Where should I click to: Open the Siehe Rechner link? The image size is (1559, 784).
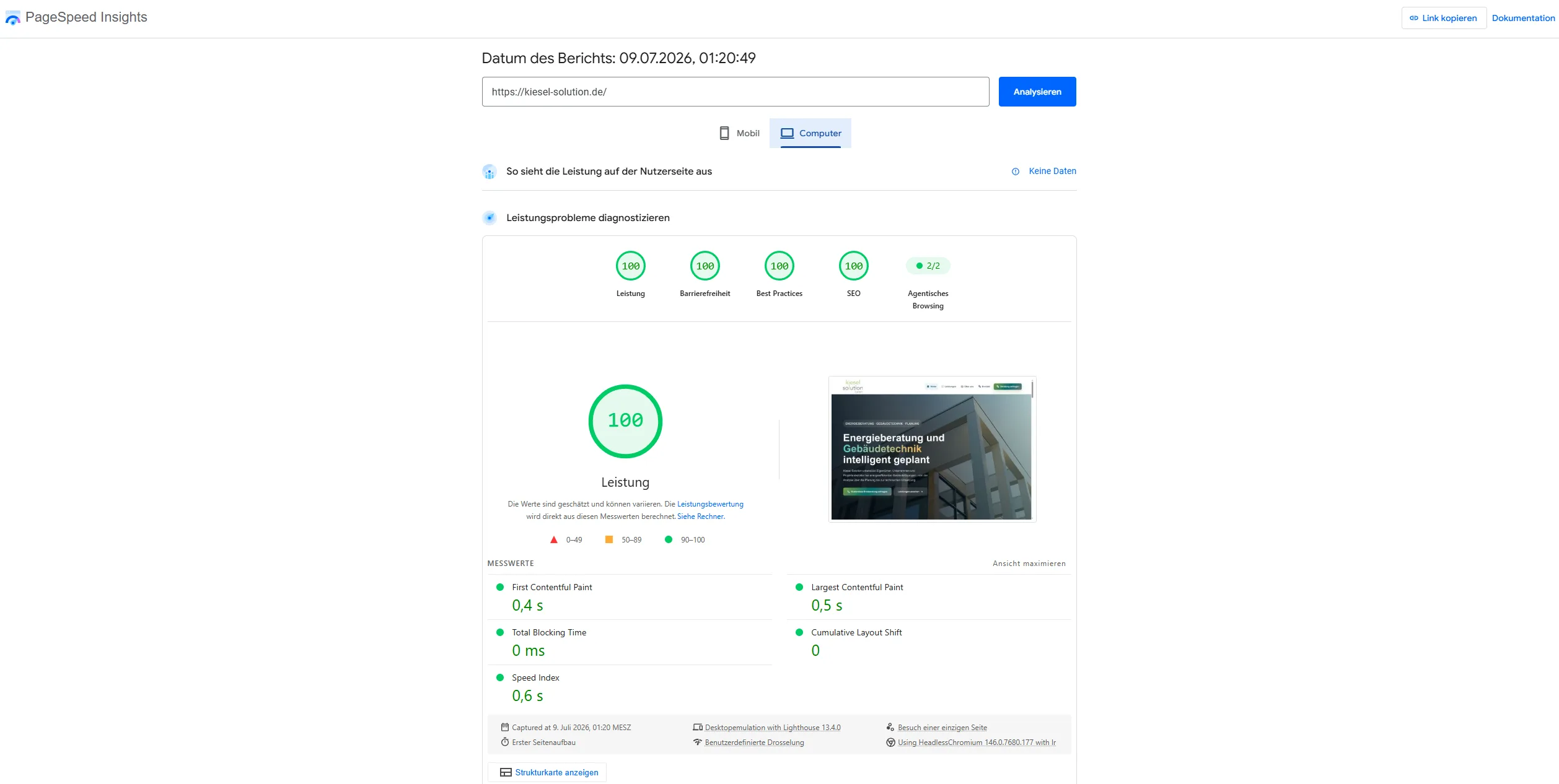[x=701, y=516]
